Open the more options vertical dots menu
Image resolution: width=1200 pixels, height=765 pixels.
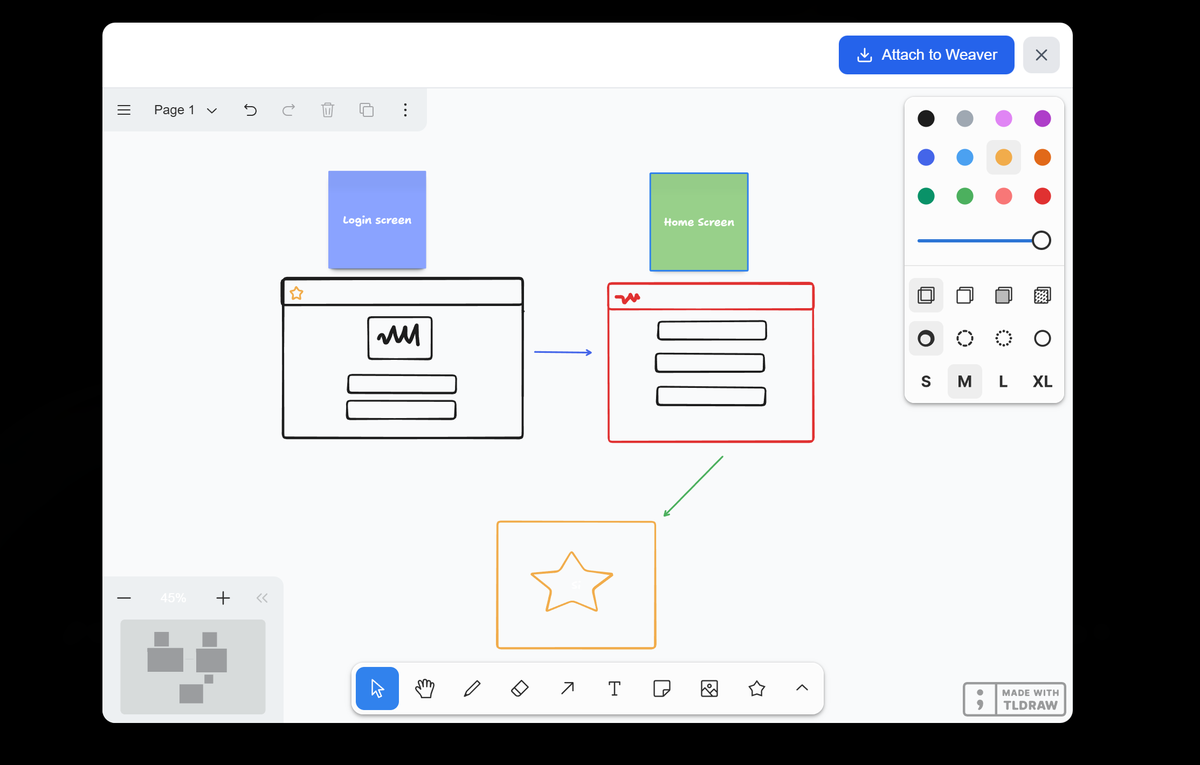click(x=405, y=110)
